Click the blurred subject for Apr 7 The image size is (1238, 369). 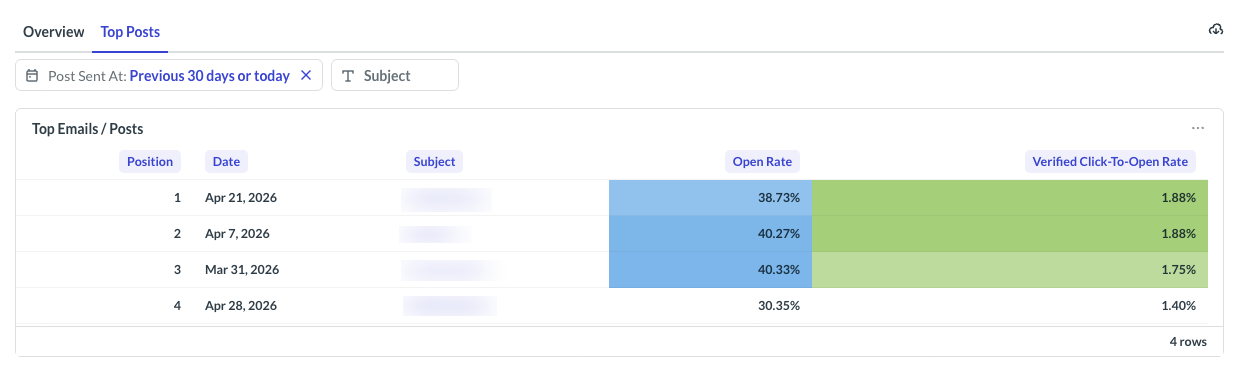click(x=435, y=234)
